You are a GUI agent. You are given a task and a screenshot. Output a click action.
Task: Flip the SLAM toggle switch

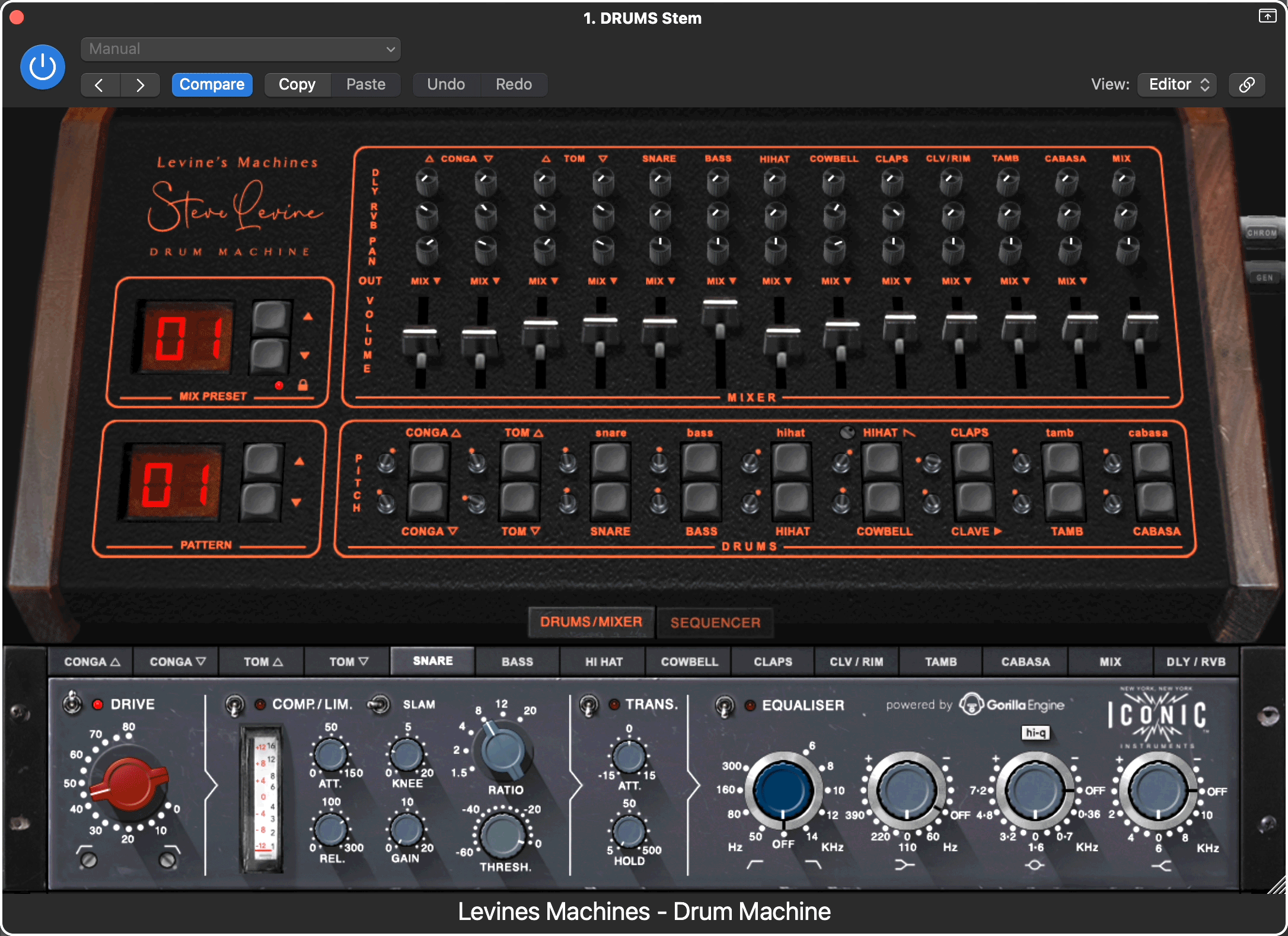(x=380, y=705)
